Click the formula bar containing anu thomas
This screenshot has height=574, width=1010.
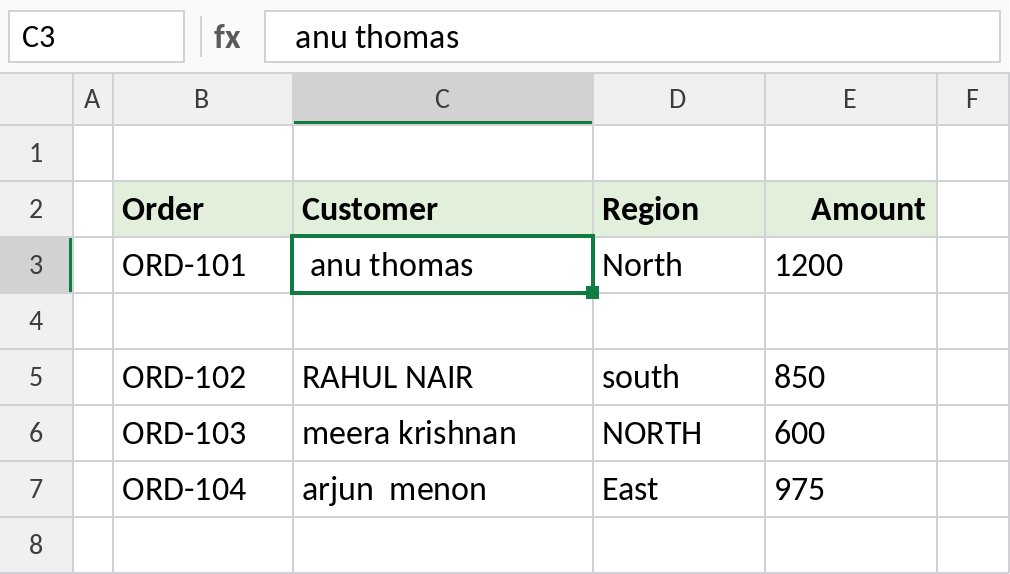click(632, 37)
